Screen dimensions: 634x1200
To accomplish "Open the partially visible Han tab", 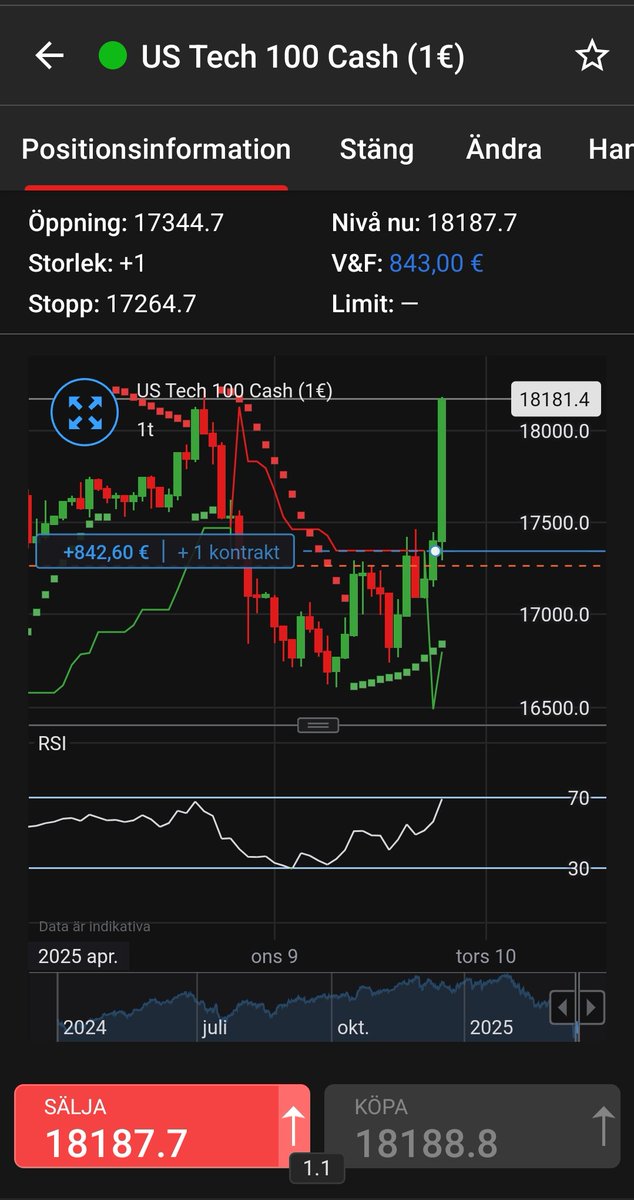I will pyautogui.click(x=610, y=149).
